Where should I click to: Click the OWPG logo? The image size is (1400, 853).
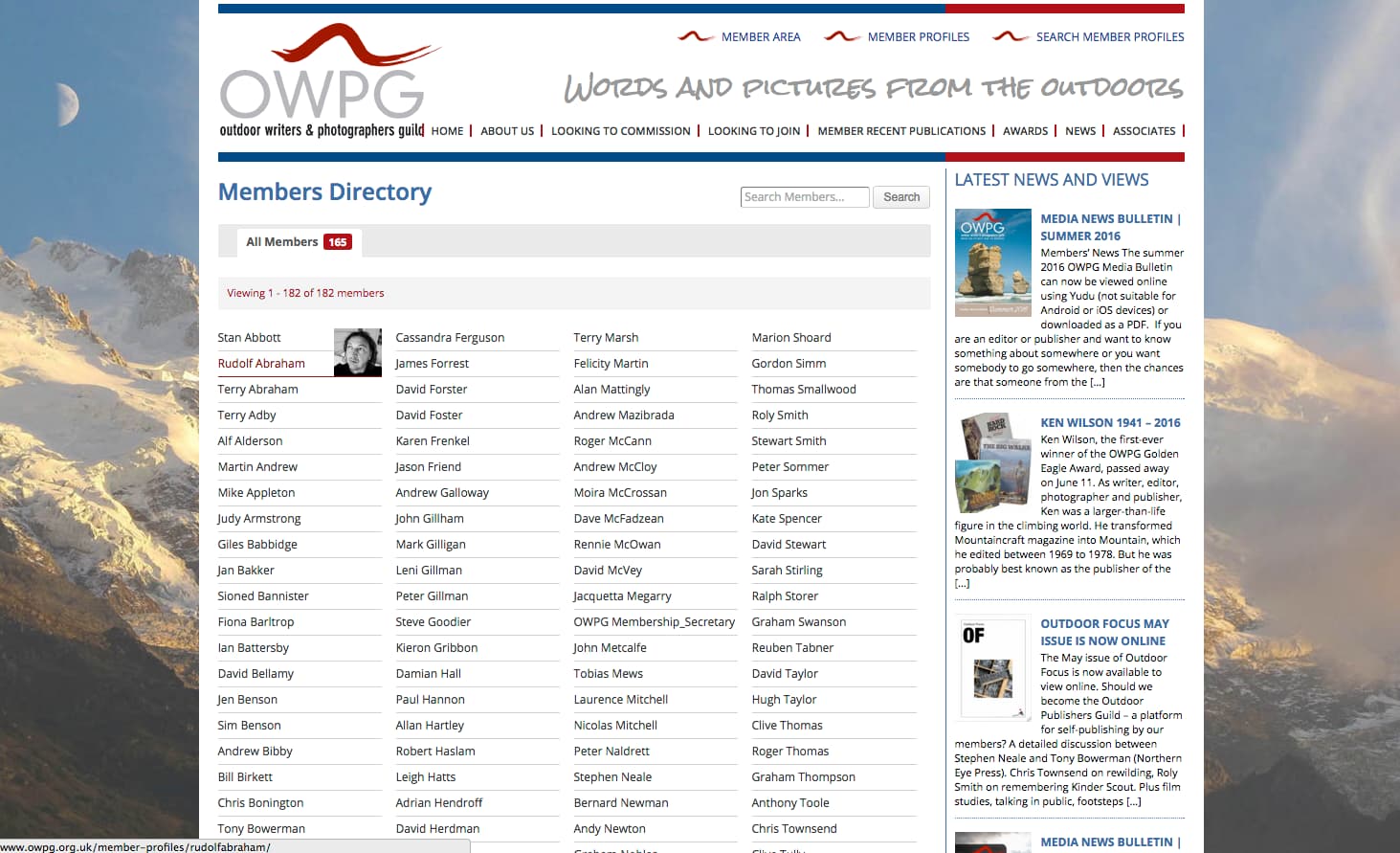pos(322,82)
